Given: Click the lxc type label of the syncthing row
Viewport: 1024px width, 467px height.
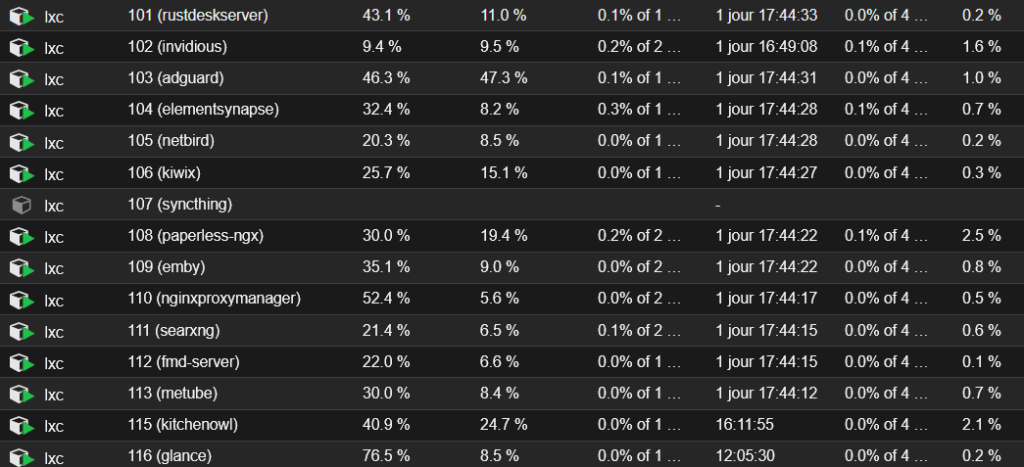Looking at the screenshot, I should (x=54, y=206).
